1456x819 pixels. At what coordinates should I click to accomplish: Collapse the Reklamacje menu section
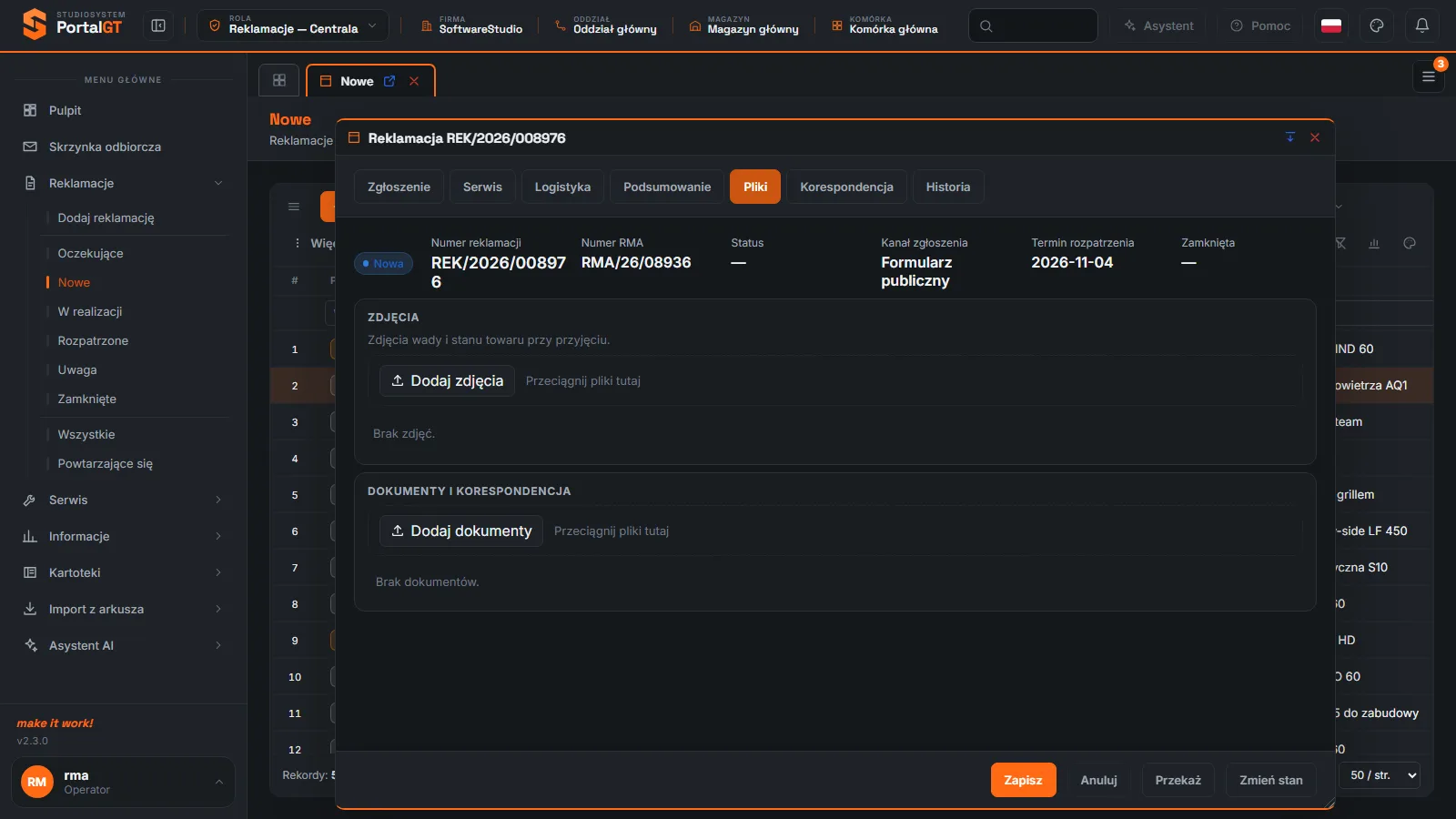tap(124, 183)
